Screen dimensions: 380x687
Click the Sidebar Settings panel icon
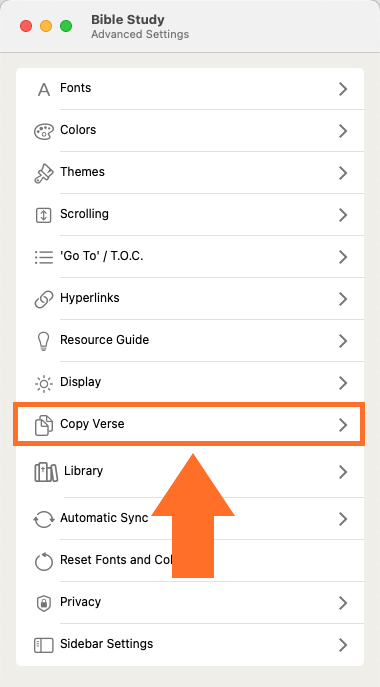43,645
